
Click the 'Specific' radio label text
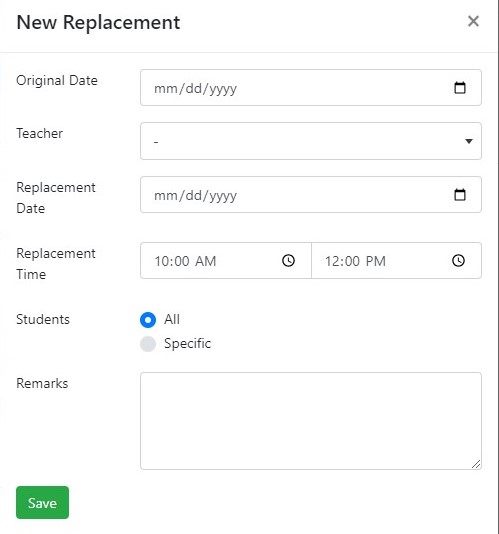187,344
